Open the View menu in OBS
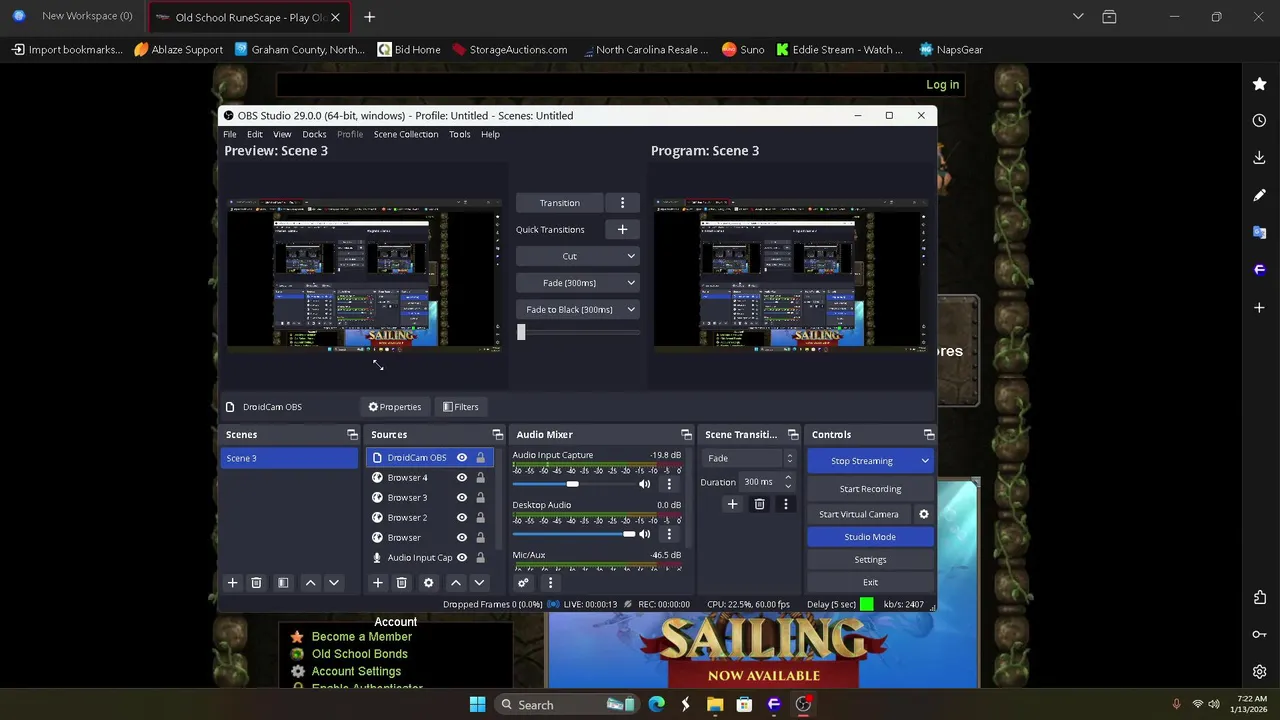Screen dimensions: 1280x720 coord(282,134)
